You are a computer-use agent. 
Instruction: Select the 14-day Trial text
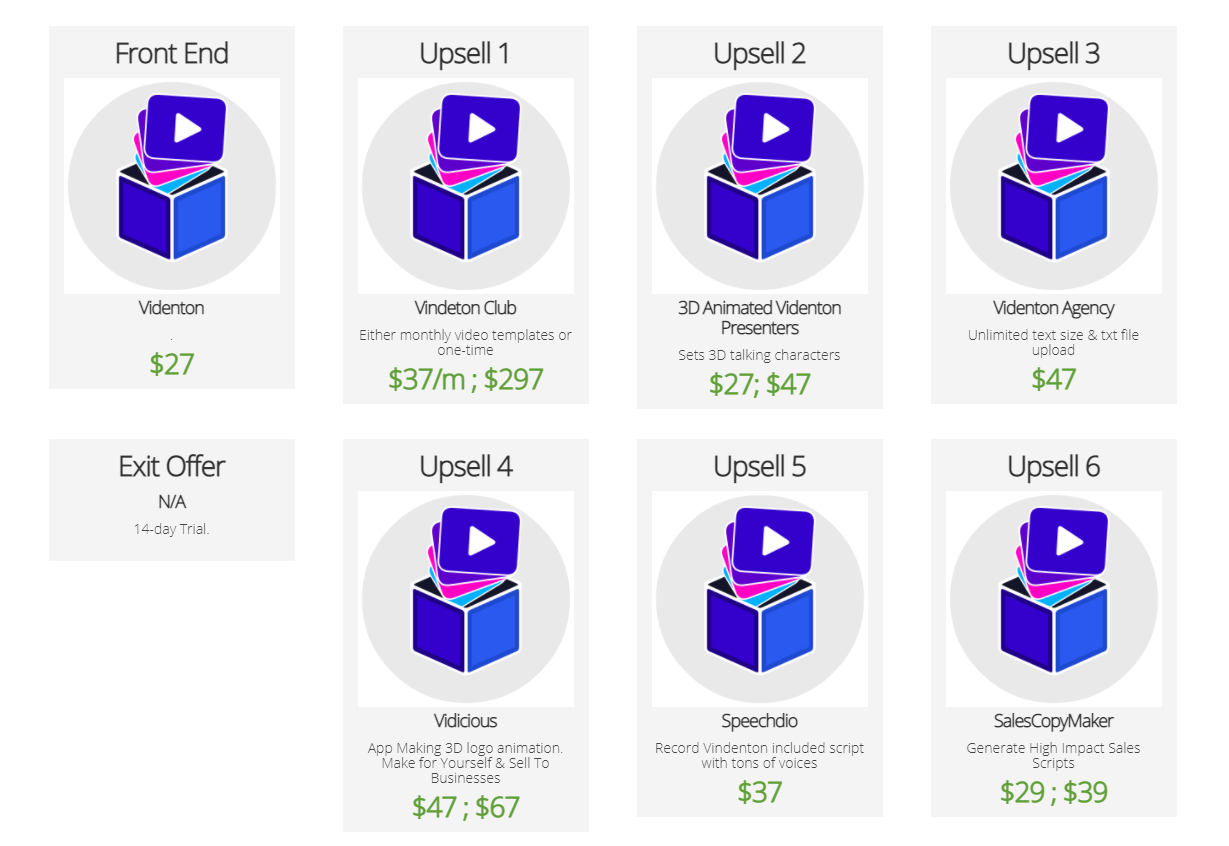pos(172,529)
